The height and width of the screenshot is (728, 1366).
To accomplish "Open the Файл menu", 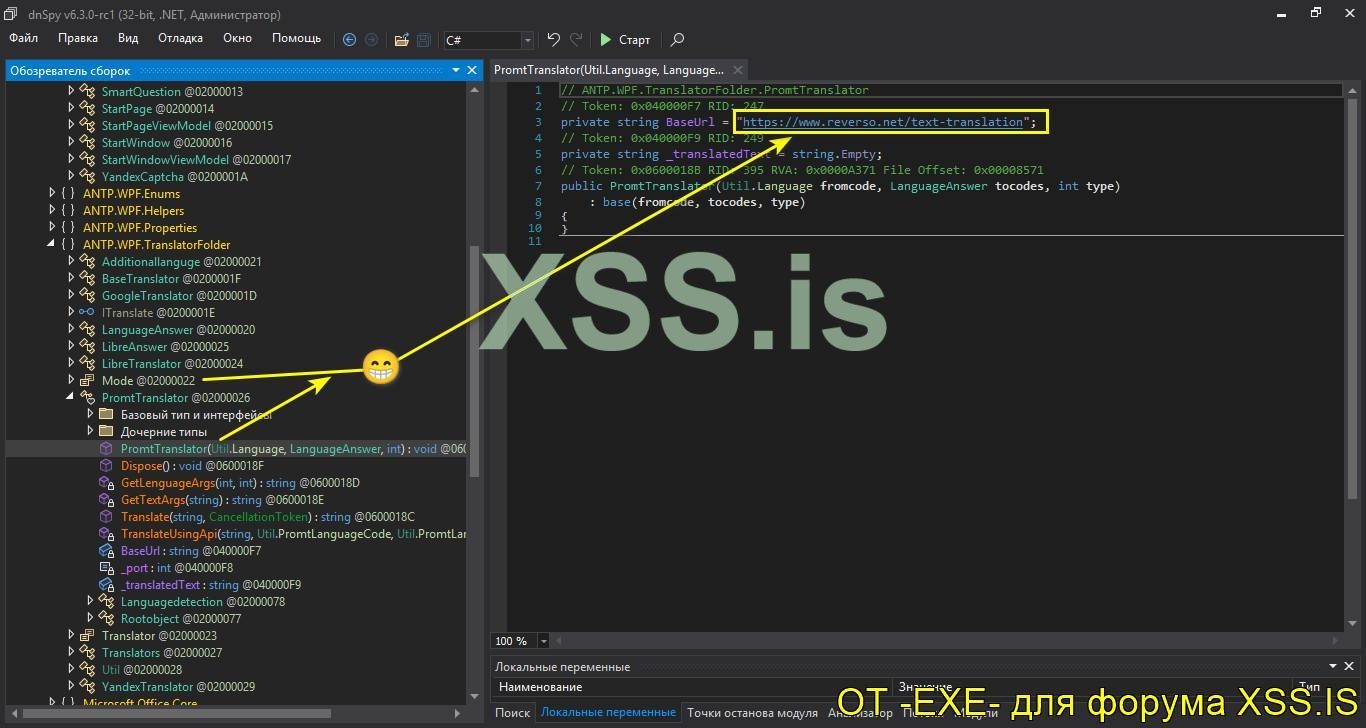I will (23, 38).
